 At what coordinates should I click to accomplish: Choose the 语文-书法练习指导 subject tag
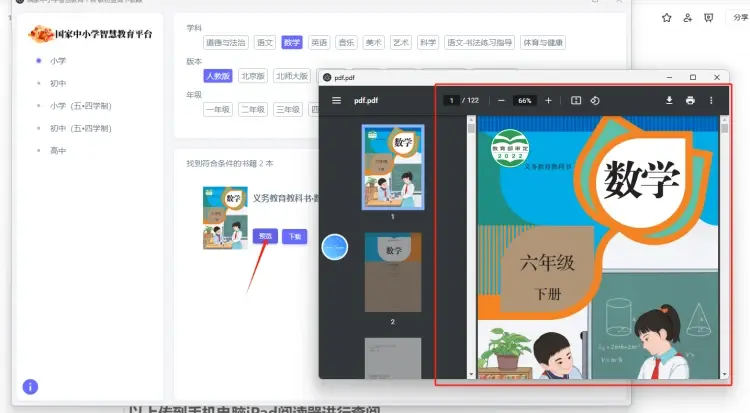coord(479,43)
